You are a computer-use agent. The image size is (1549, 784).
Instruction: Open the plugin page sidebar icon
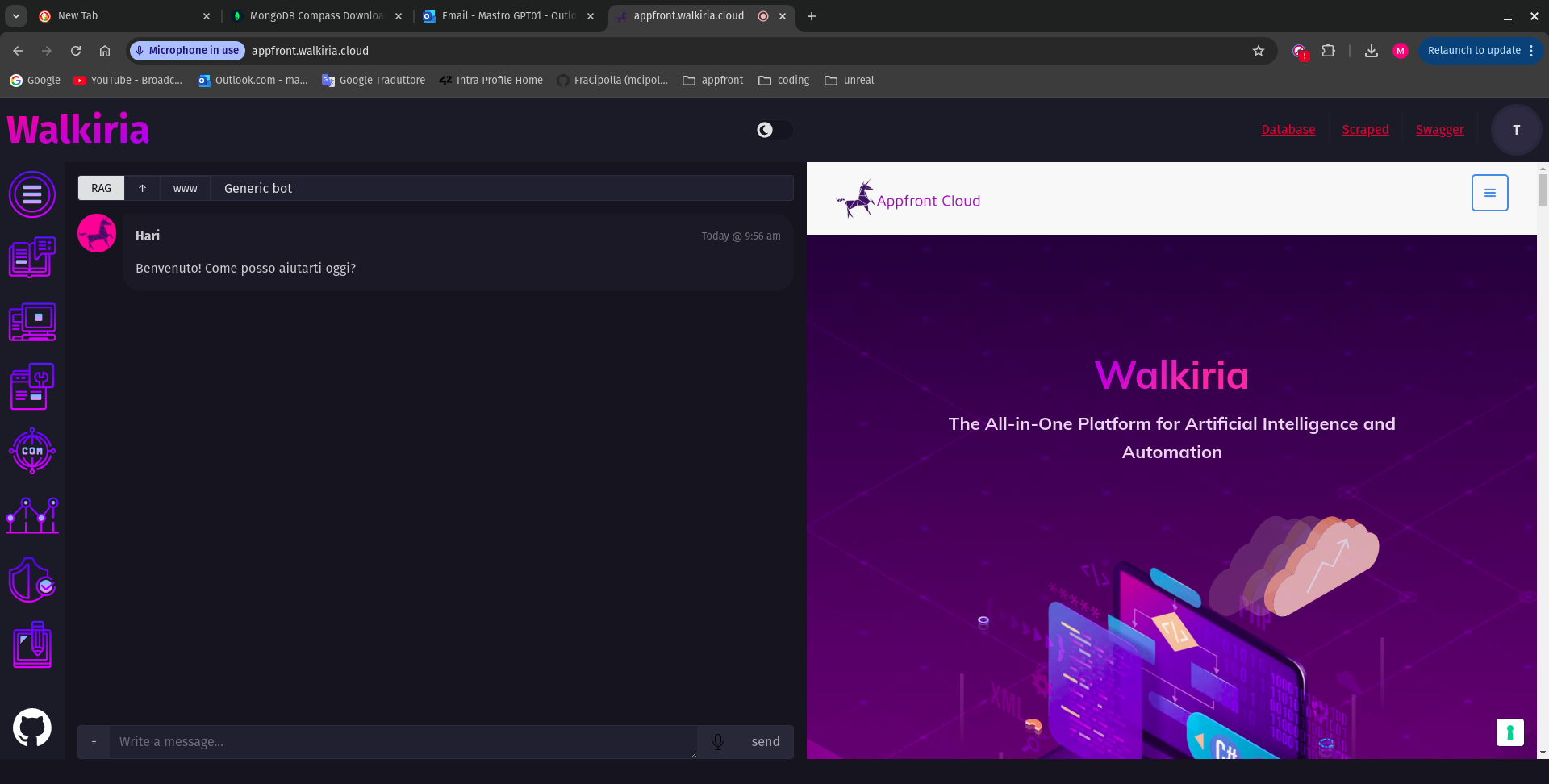tap(32, 386)
